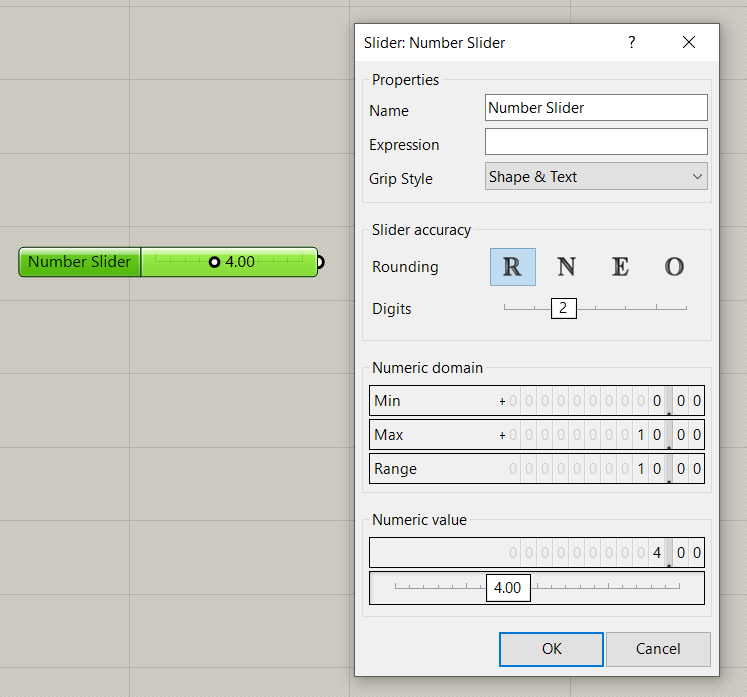Click the Numeric domain group label
The image size is (747, 697).
click(427, 368)
